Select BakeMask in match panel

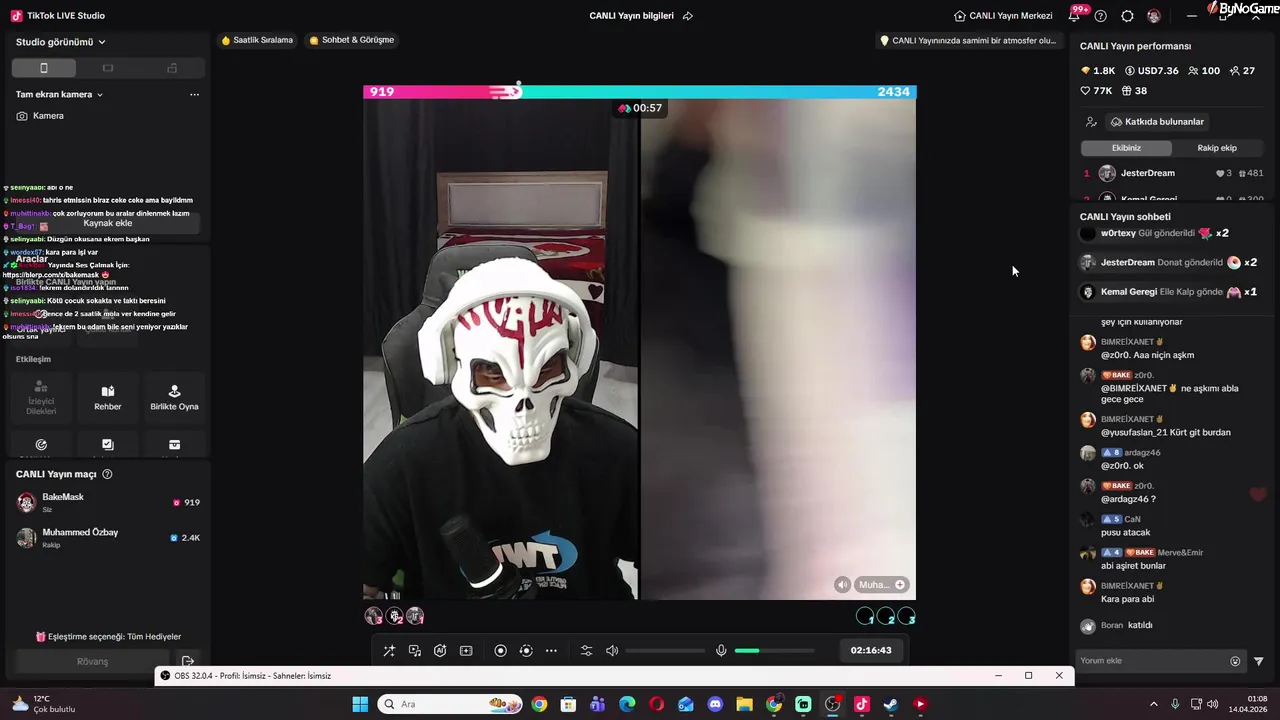(x=108, y=503)
